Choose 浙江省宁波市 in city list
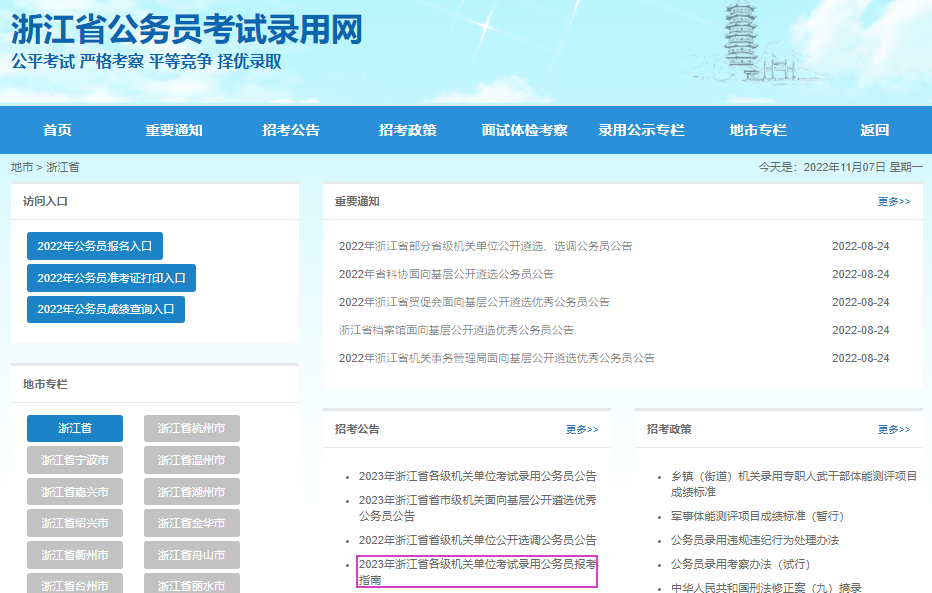 [75, 461]
